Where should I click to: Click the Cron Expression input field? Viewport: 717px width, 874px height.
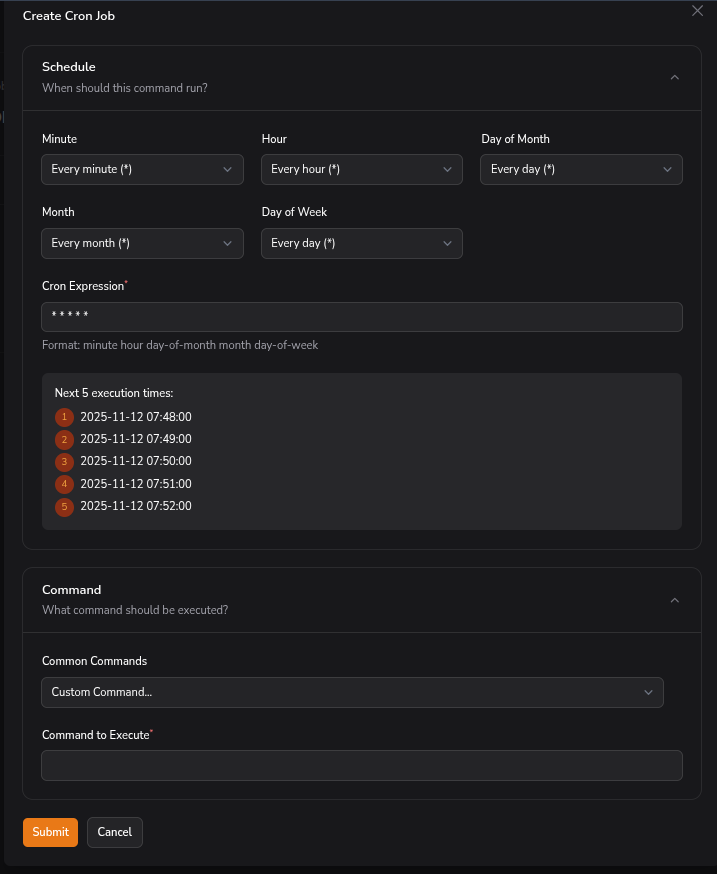362,317
